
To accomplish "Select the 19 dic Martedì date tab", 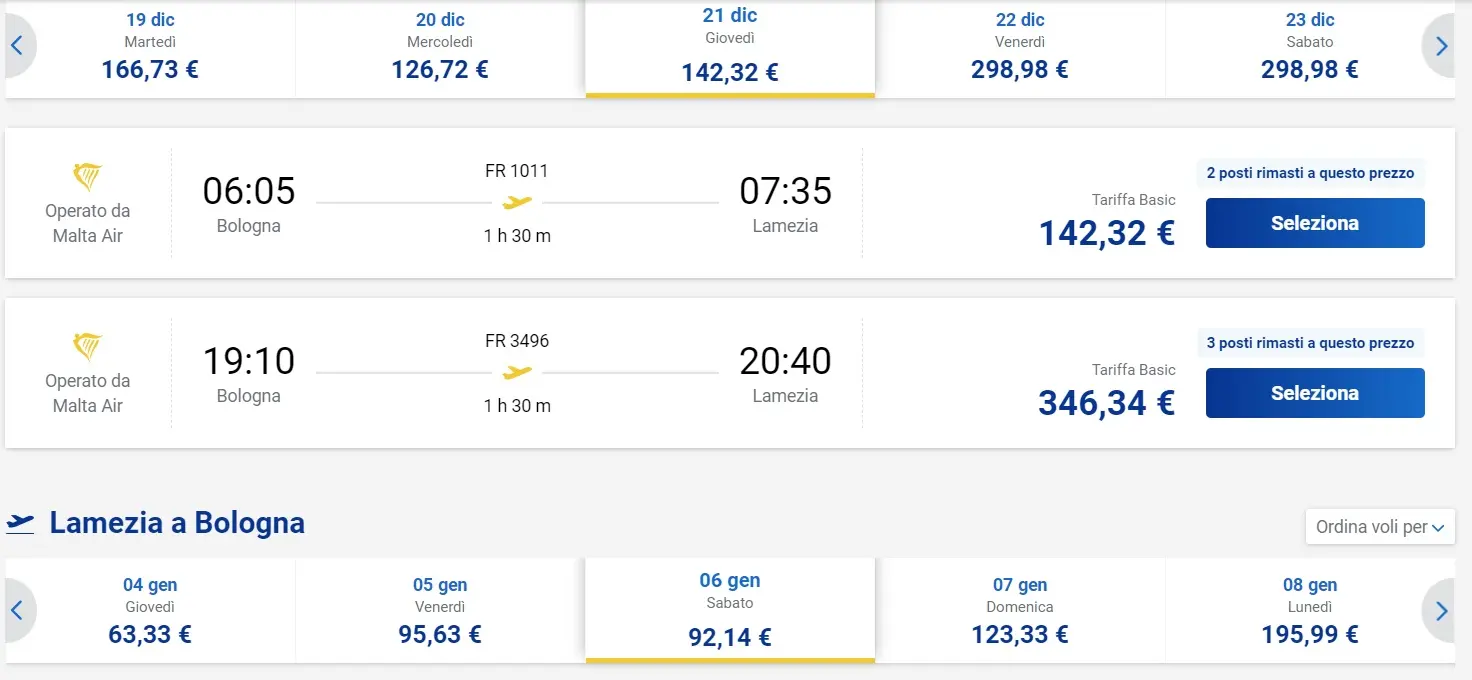I will pyautogui.click(x=150, y=47).
